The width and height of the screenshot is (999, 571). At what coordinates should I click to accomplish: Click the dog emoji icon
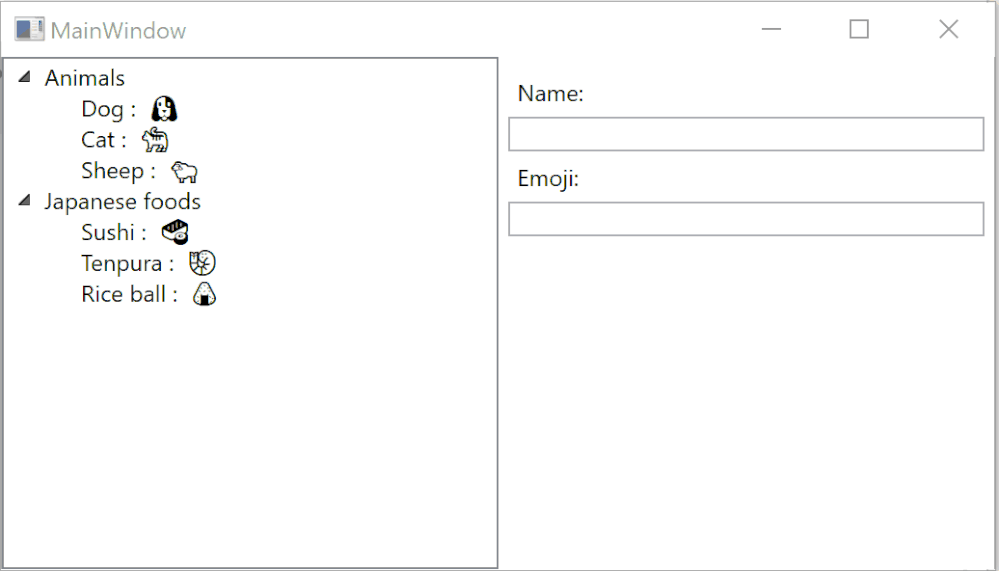tap(164, 109)
